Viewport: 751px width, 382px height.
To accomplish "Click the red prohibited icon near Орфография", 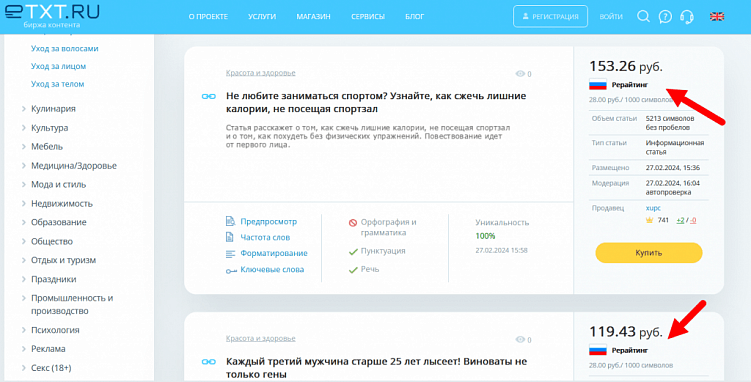I will click(x=353, y=223).
